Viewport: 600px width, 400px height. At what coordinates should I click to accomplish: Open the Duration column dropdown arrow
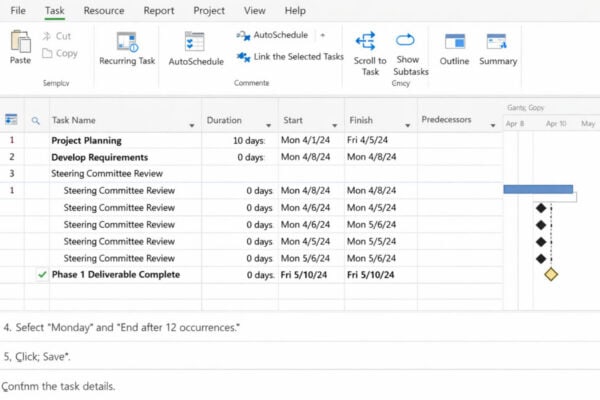click(269, 126)
